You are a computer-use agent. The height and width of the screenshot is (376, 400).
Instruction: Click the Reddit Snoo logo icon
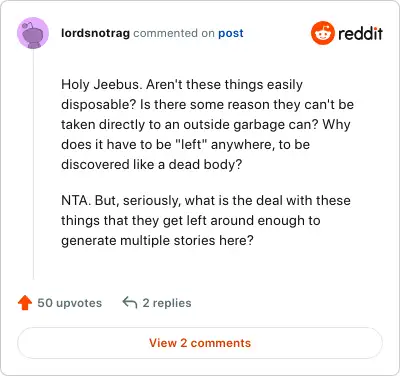[x=322, y=33]
